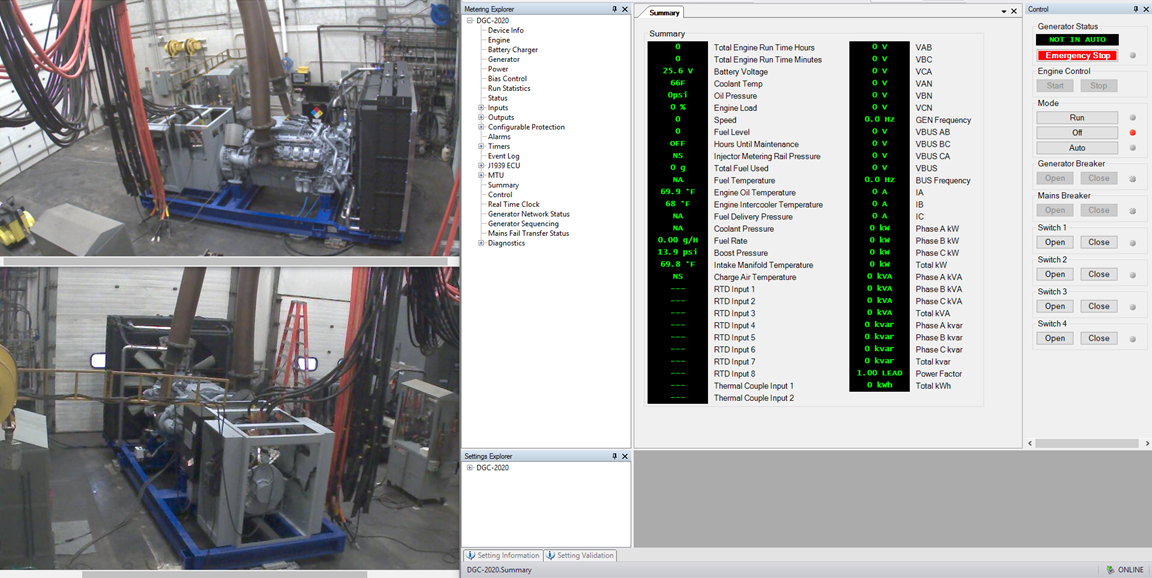The height and width of the screenshot is (578, 1152).
Task: Expand DGC-2020 in Settings Explorer
Action: (470, 468)
